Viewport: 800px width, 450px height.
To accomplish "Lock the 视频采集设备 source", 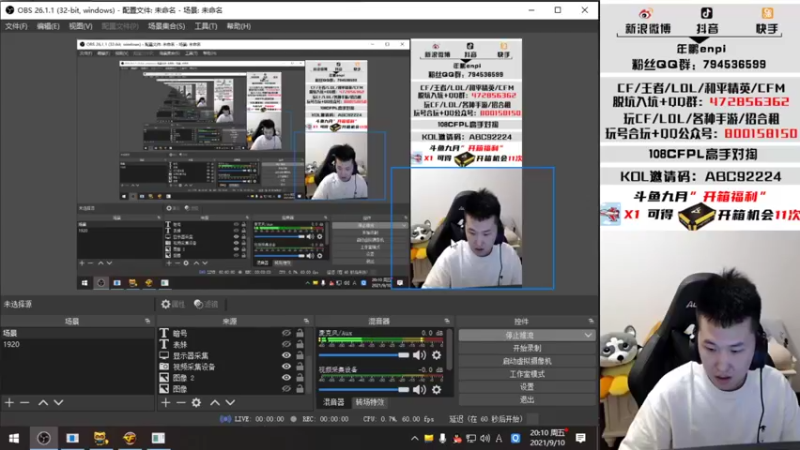I will (x=300, y=366).
